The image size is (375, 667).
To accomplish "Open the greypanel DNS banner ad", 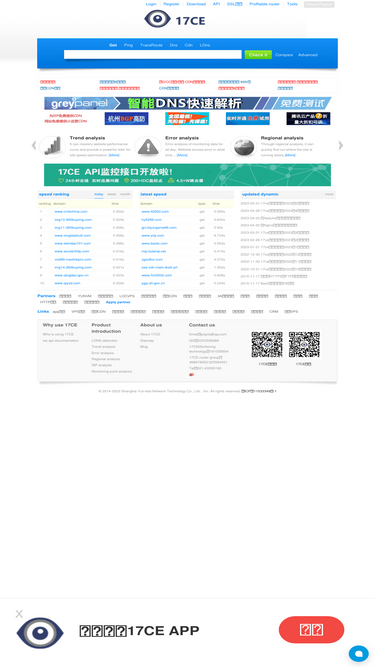I will click(x=188, y=103).
